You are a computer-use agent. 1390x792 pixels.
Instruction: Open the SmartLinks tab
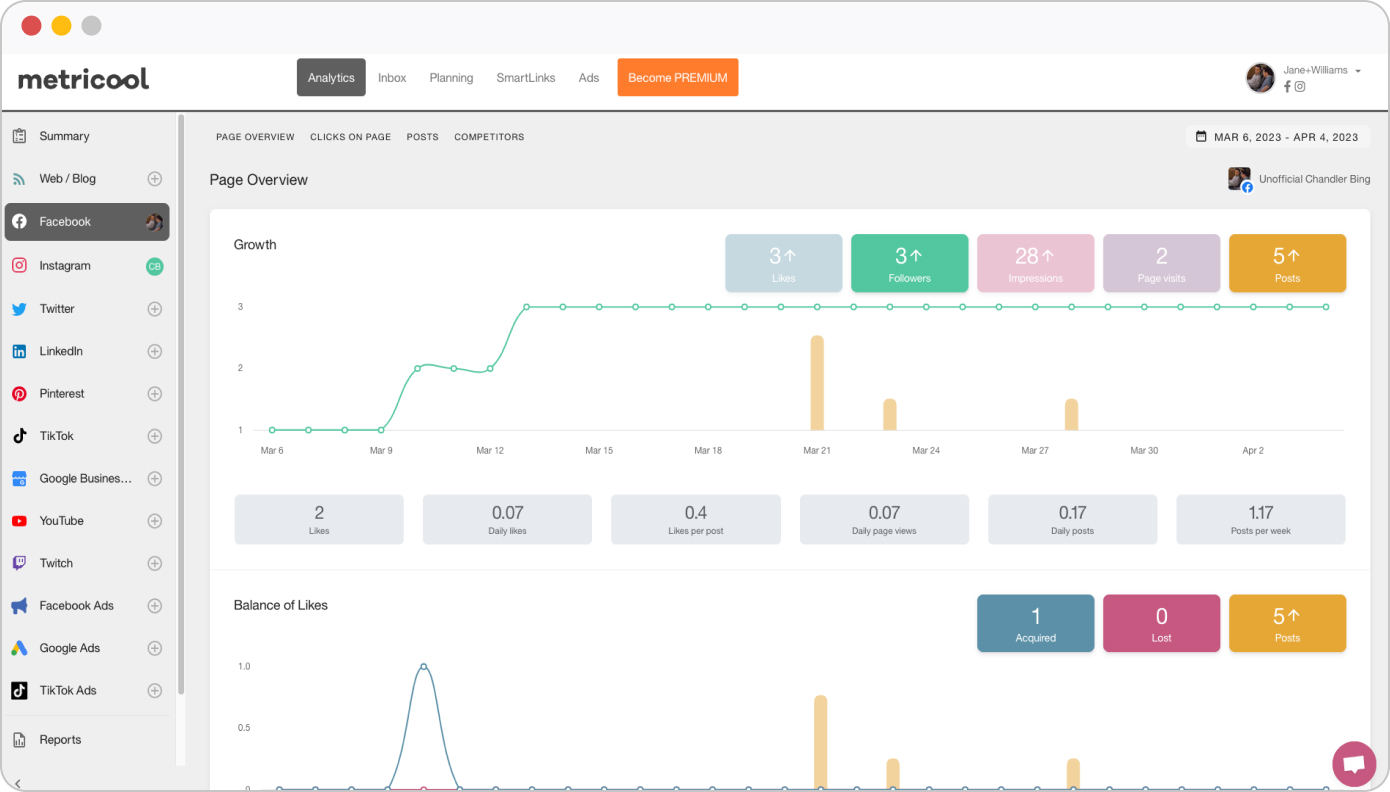tap(527, 78)
